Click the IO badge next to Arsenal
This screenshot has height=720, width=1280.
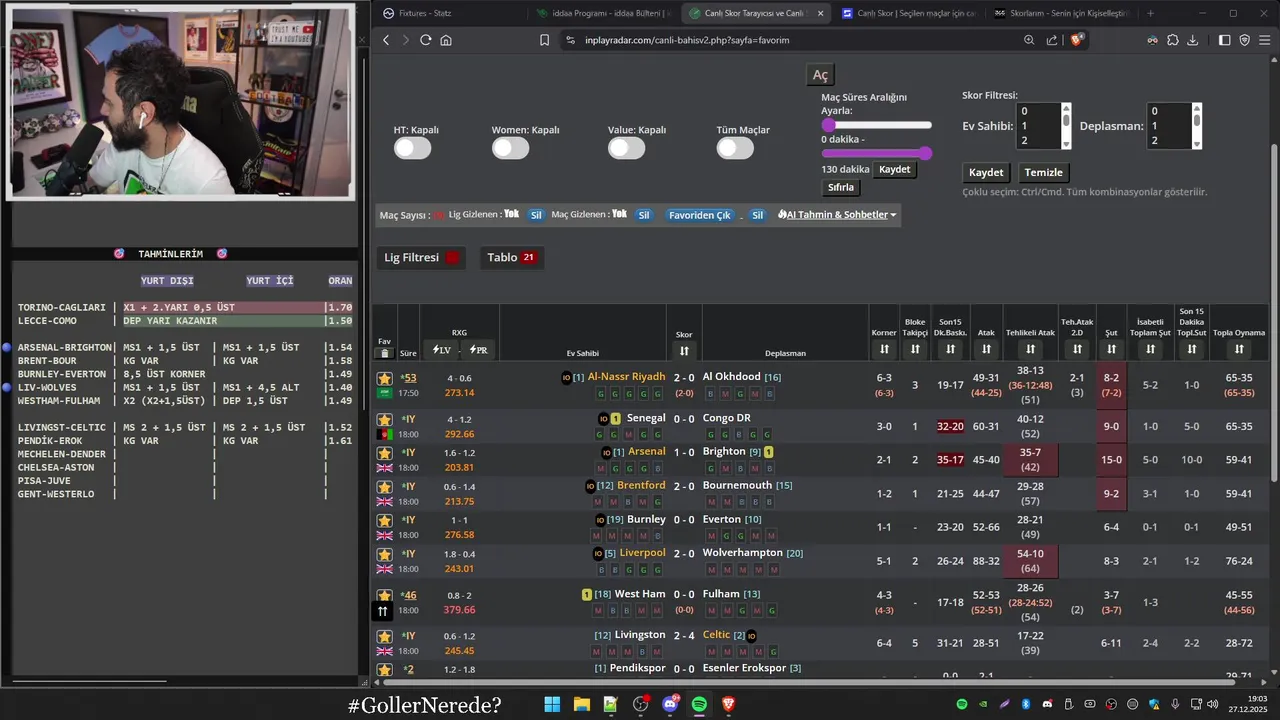click(605, 453)
